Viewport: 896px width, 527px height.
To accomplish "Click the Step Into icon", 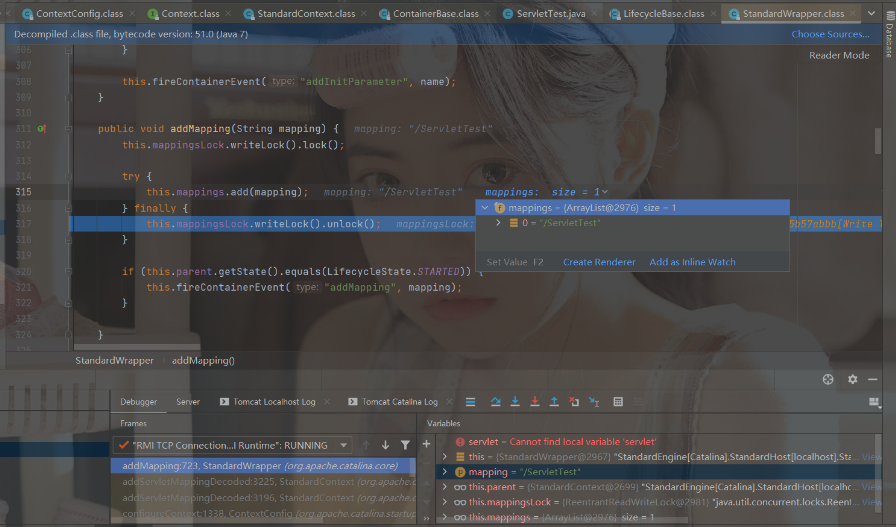I will point(515,402).
